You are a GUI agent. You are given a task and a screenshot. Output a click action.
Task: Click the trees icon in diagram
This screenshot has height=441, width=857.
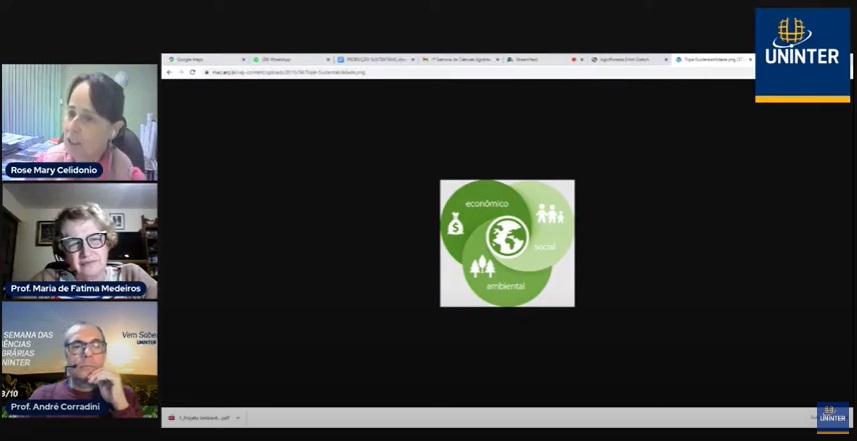coord(483,266)
